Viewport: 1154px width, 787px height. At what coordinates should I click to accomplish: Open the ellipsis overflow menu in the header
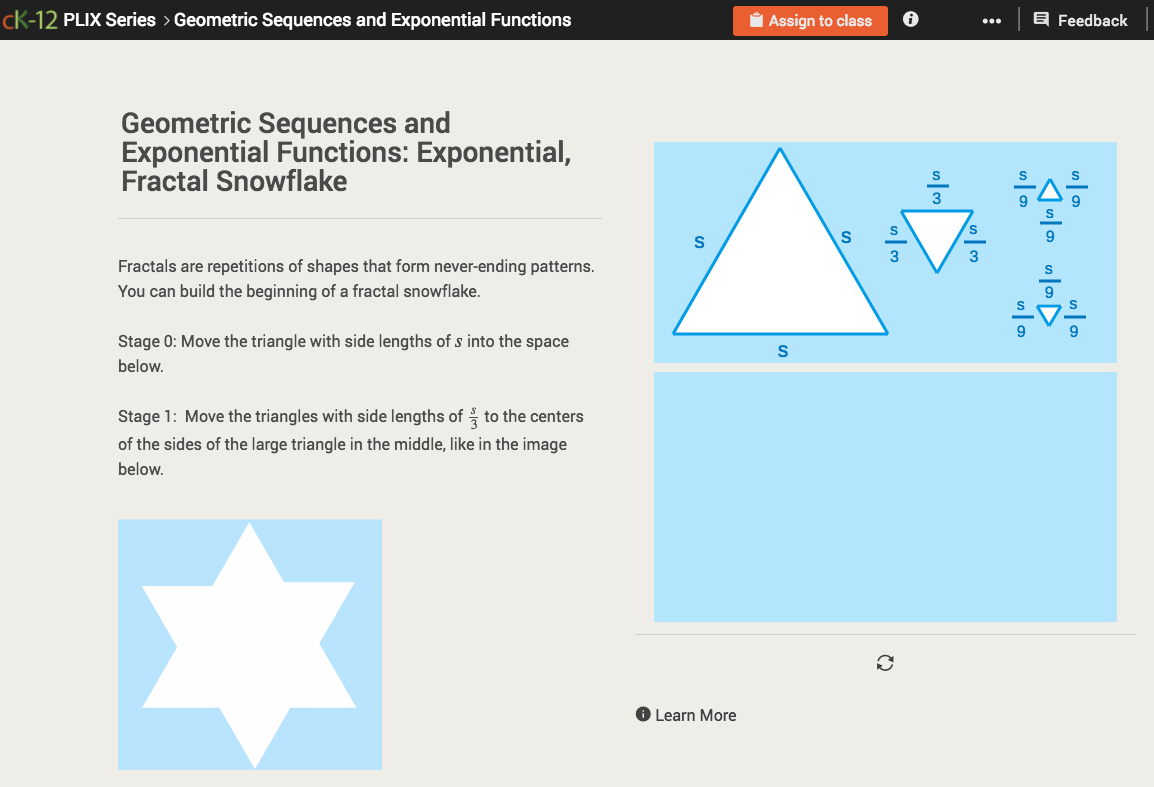991,19
